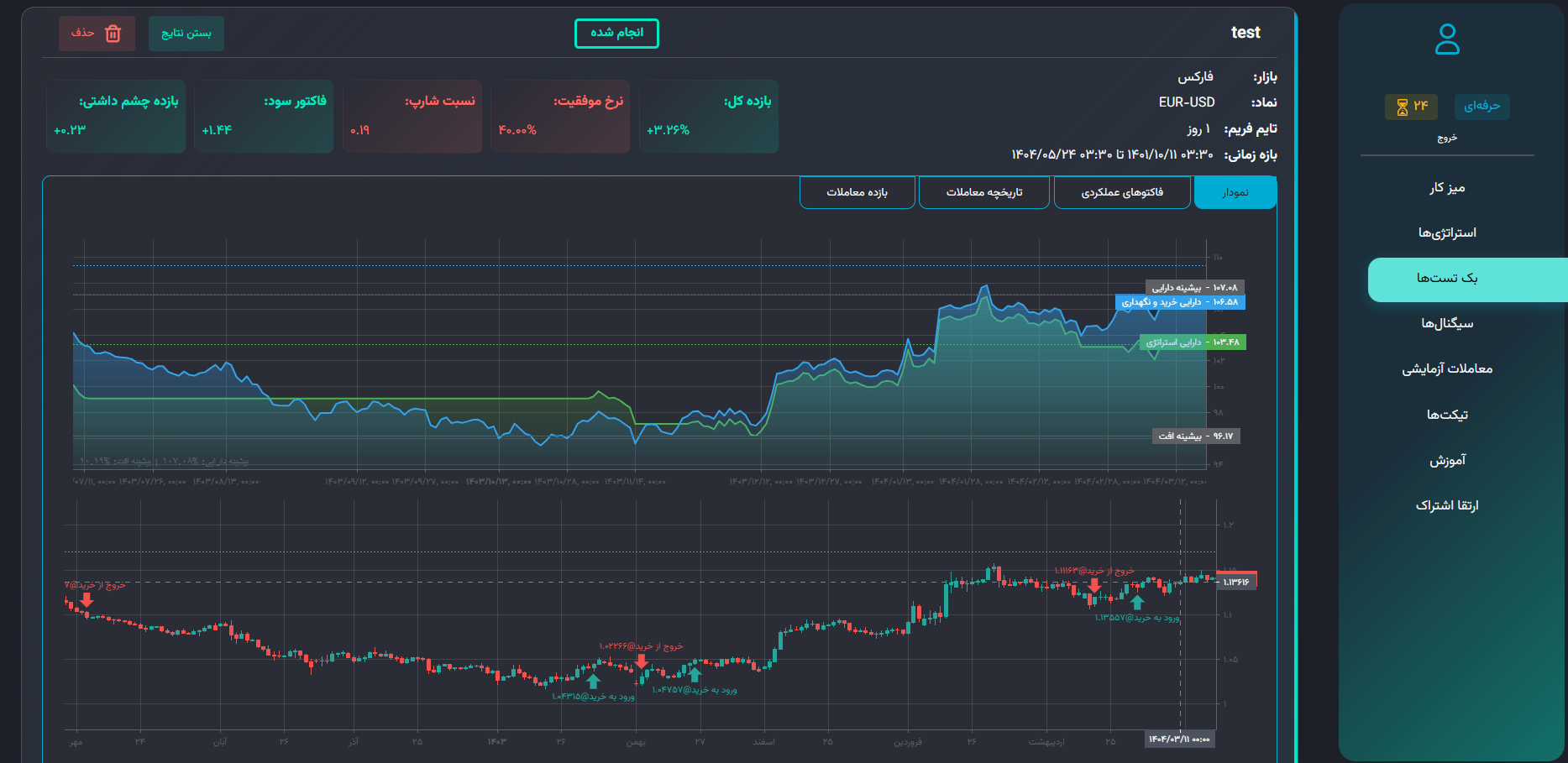Select the بازده معاملات tab

pos(857,192)
